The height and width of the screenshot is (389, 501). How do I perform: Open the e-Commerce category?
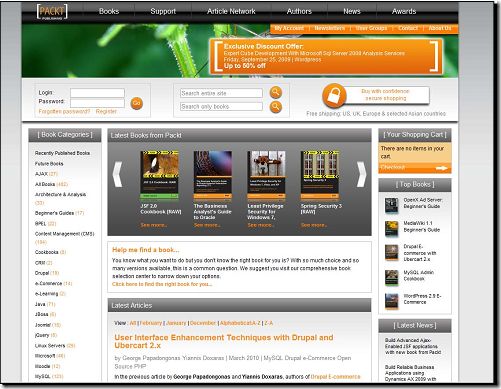pyautogui.click(x=53, y=283)
